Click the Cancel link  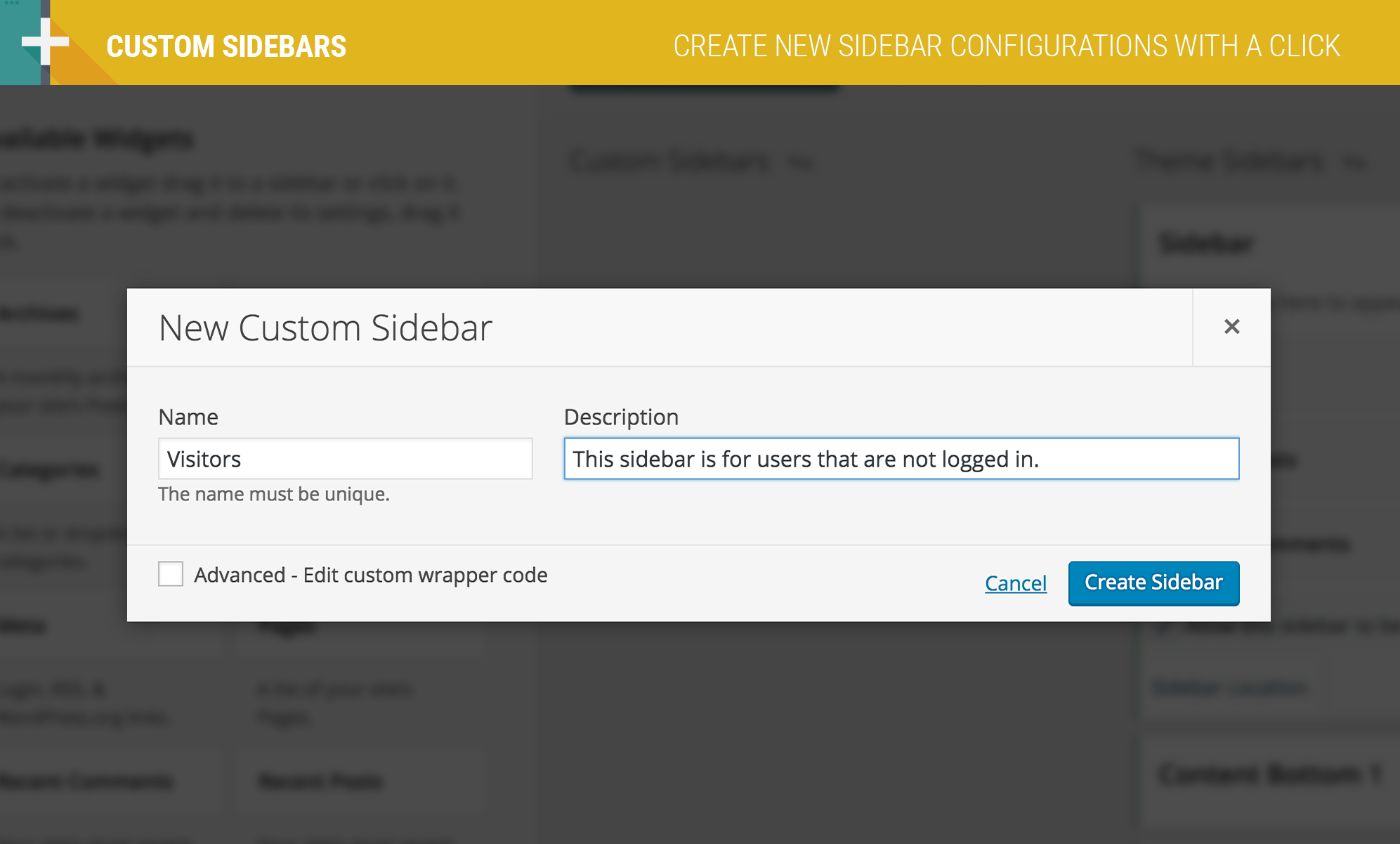point(1015,583)
